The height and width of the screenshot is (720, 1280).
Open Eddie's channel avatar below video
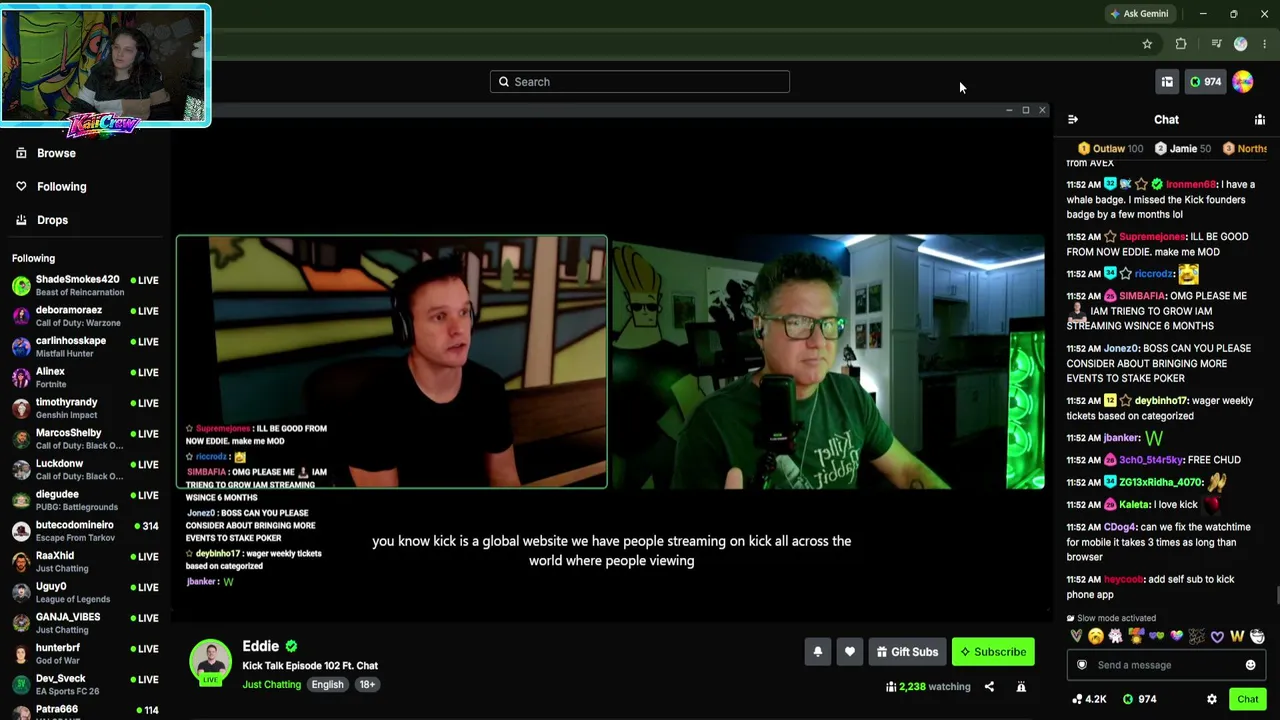[x=210, y=662]
